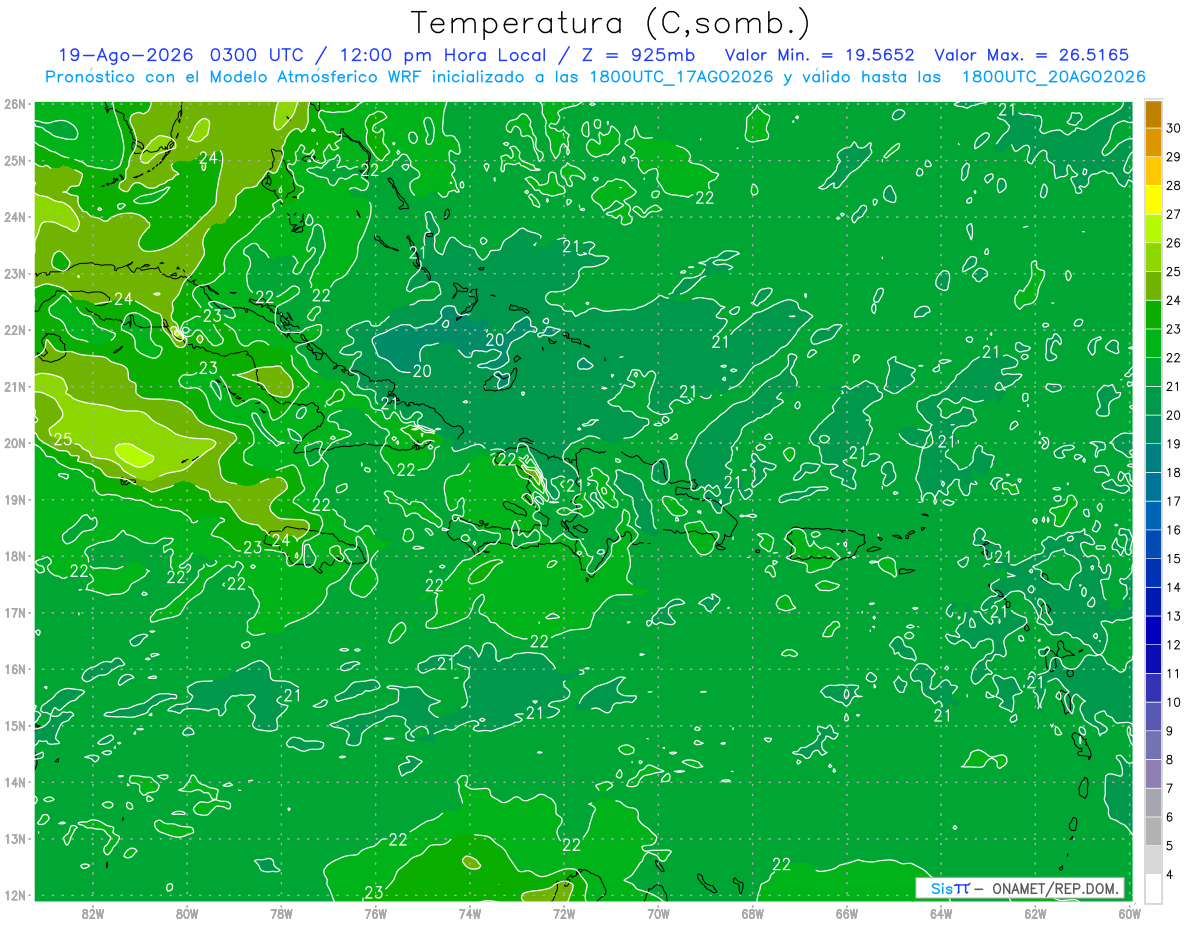Screen dimensions: 1200x927
Task: Click the "24N" latitude axis label
Action: point(14,217)
